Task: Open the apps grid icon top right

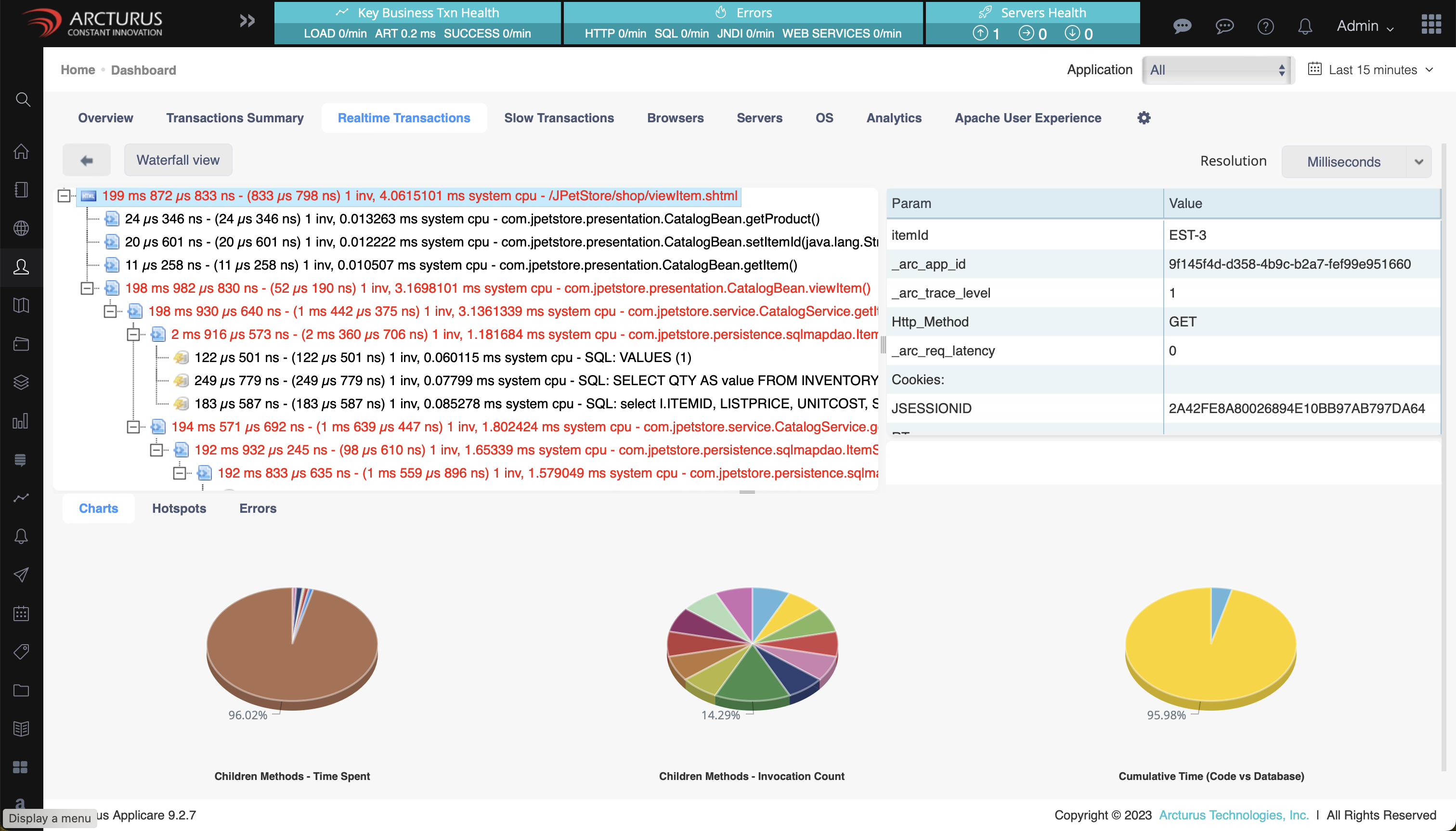Action: click(x=1431, y=24)
